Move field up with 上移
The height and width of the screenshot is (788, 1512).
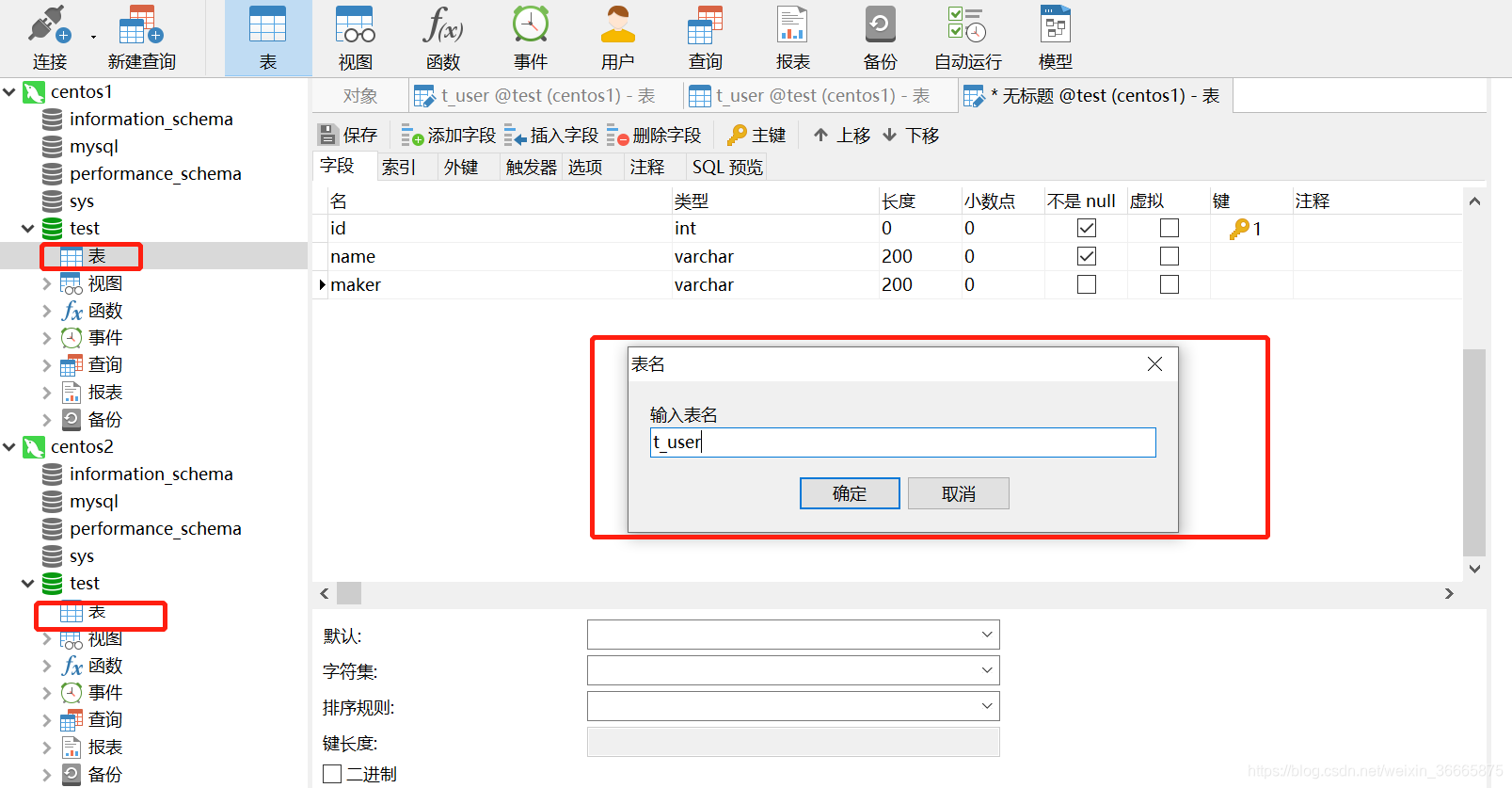[842, 136]
